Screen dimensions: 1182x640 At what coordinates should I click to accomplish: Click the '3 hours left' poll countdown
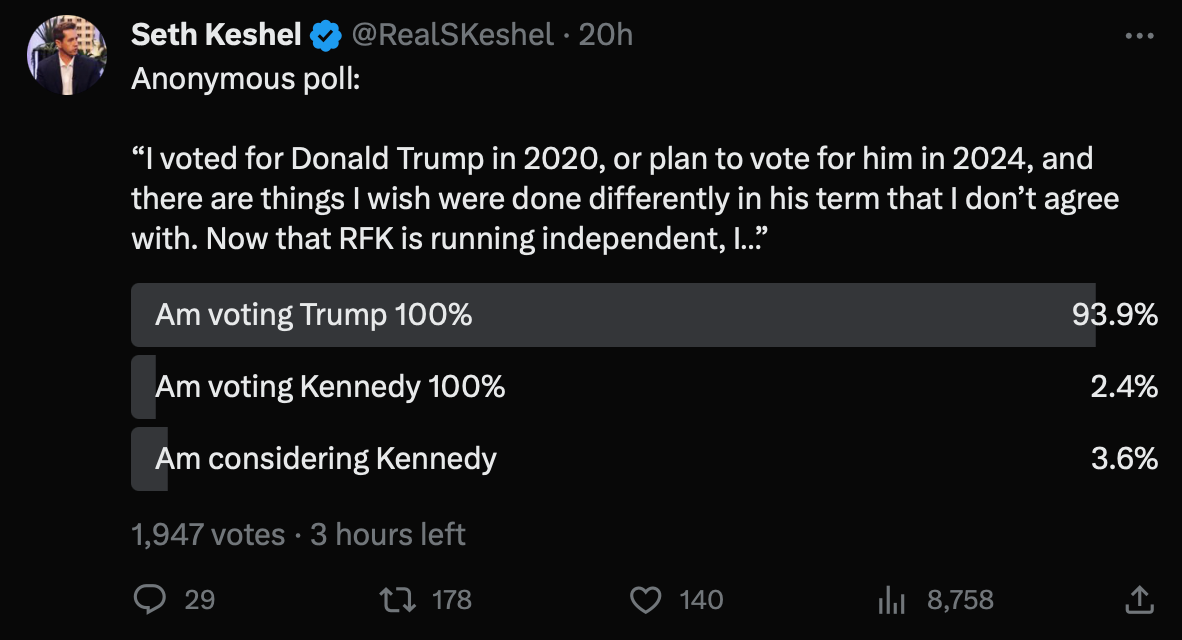pos(386,534)
